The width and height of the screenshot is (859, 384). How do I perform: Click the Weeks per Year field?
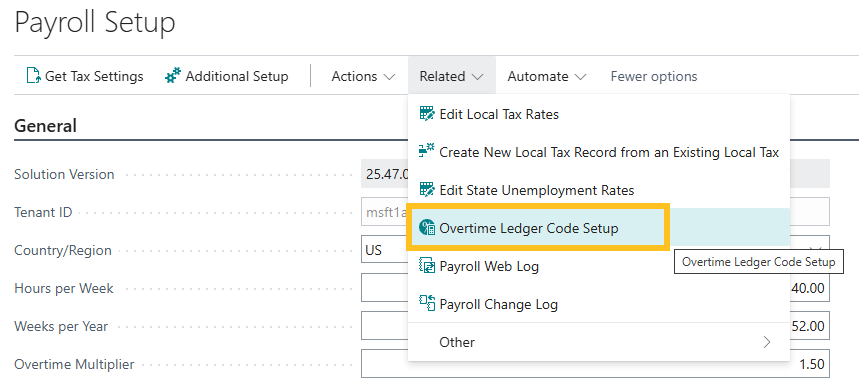click(595, 326)
